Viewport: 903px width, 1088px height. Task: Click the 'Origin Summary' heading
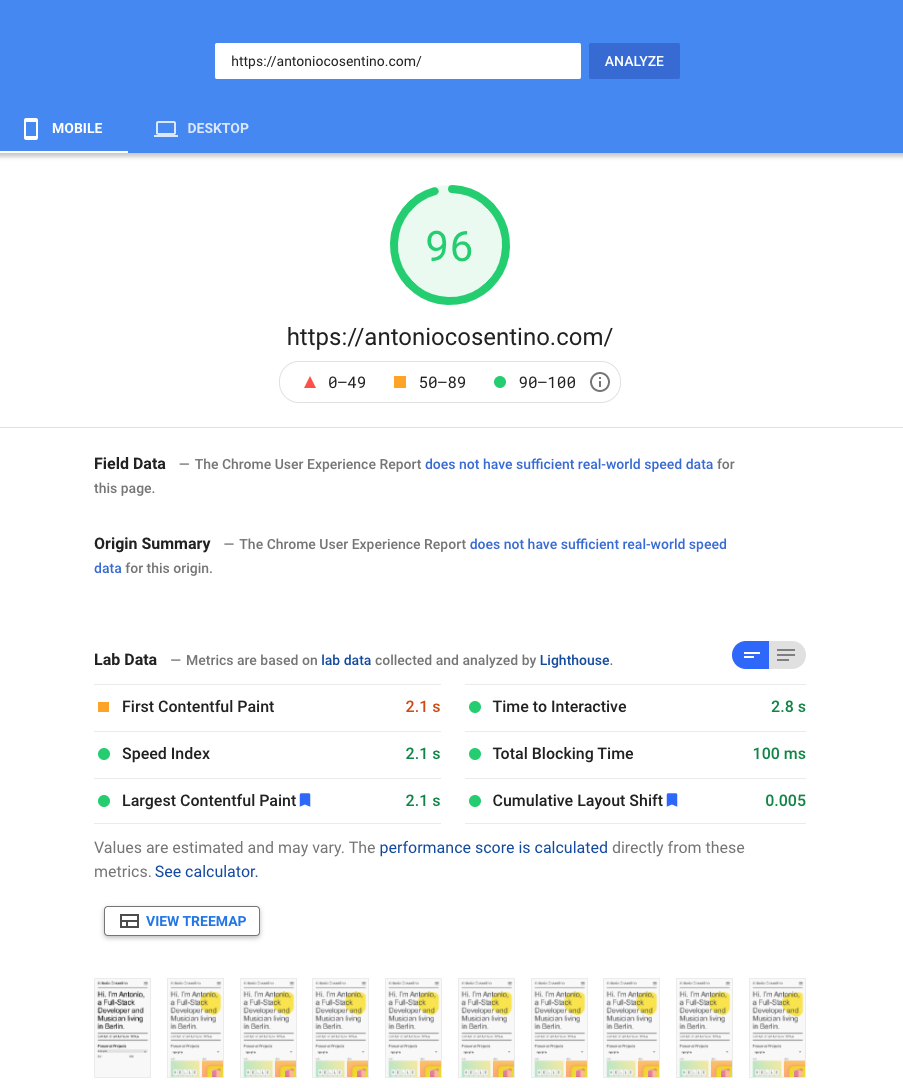point(152,543)
